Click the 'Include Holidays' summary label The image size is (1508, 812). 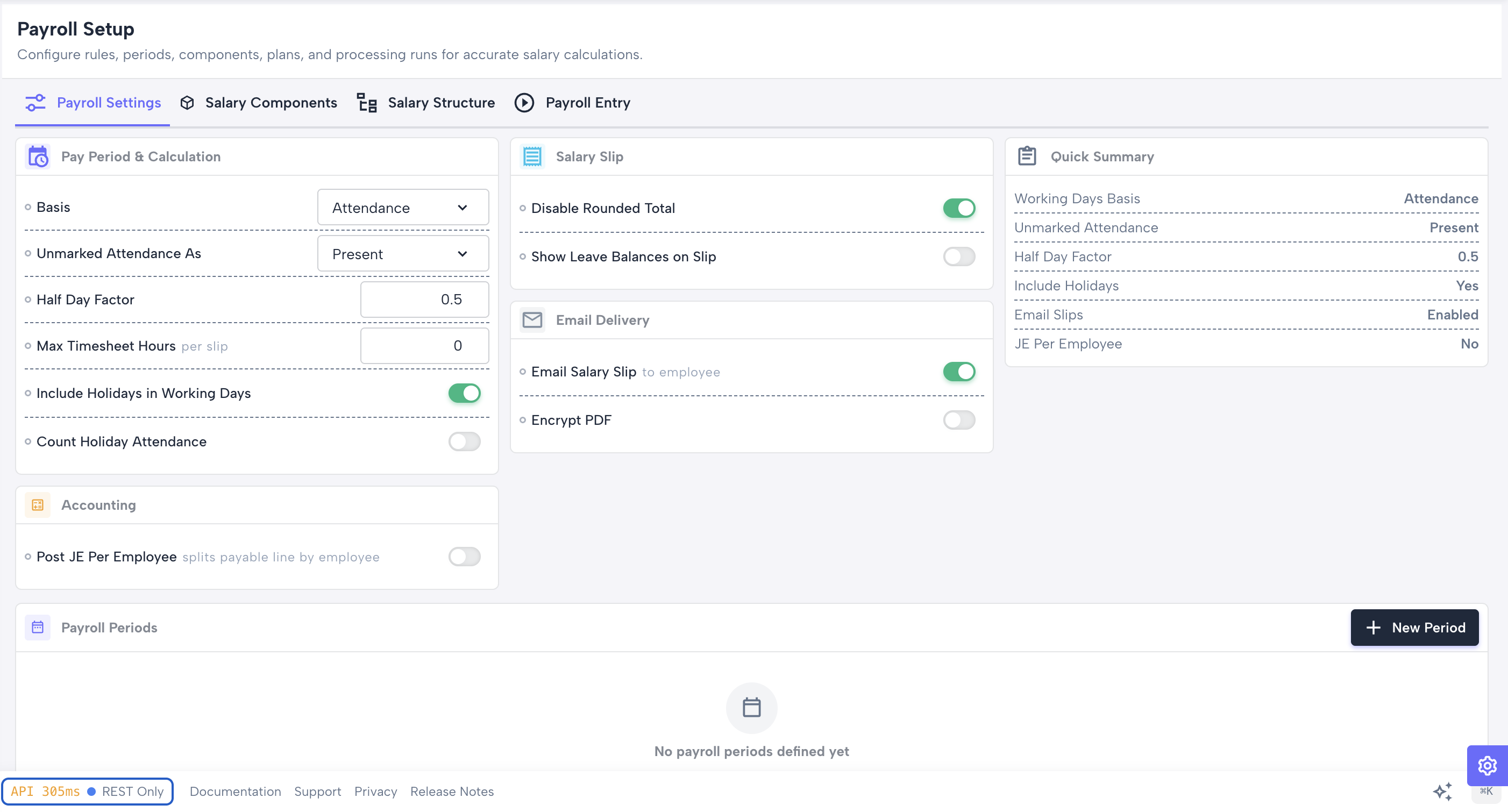click(1066, 286)
